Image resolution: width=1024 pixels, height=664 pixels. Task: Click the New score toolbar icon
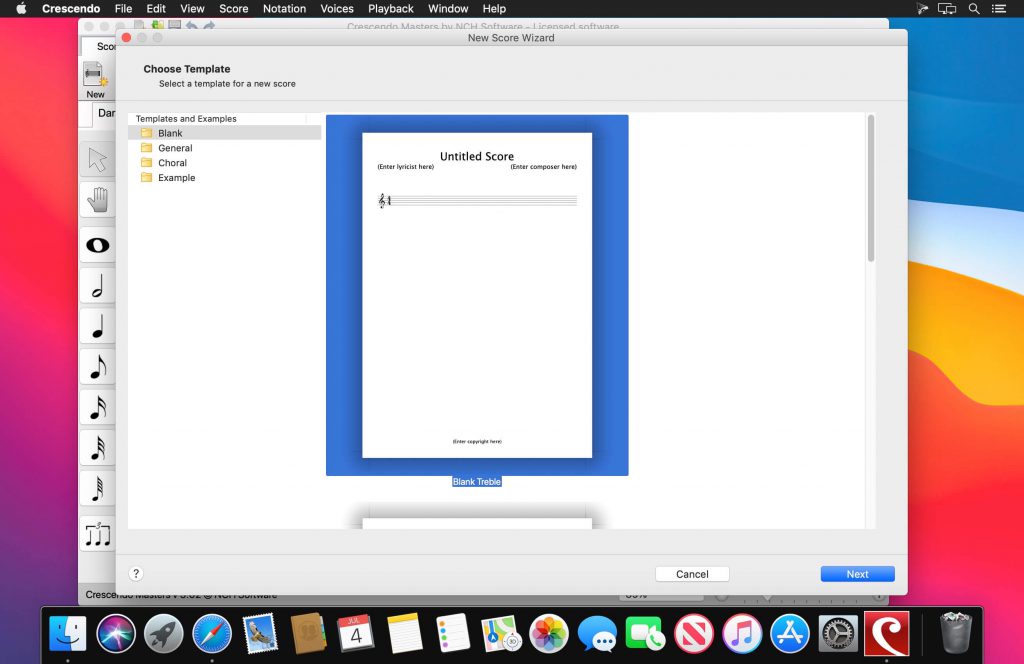pos(94,76)
